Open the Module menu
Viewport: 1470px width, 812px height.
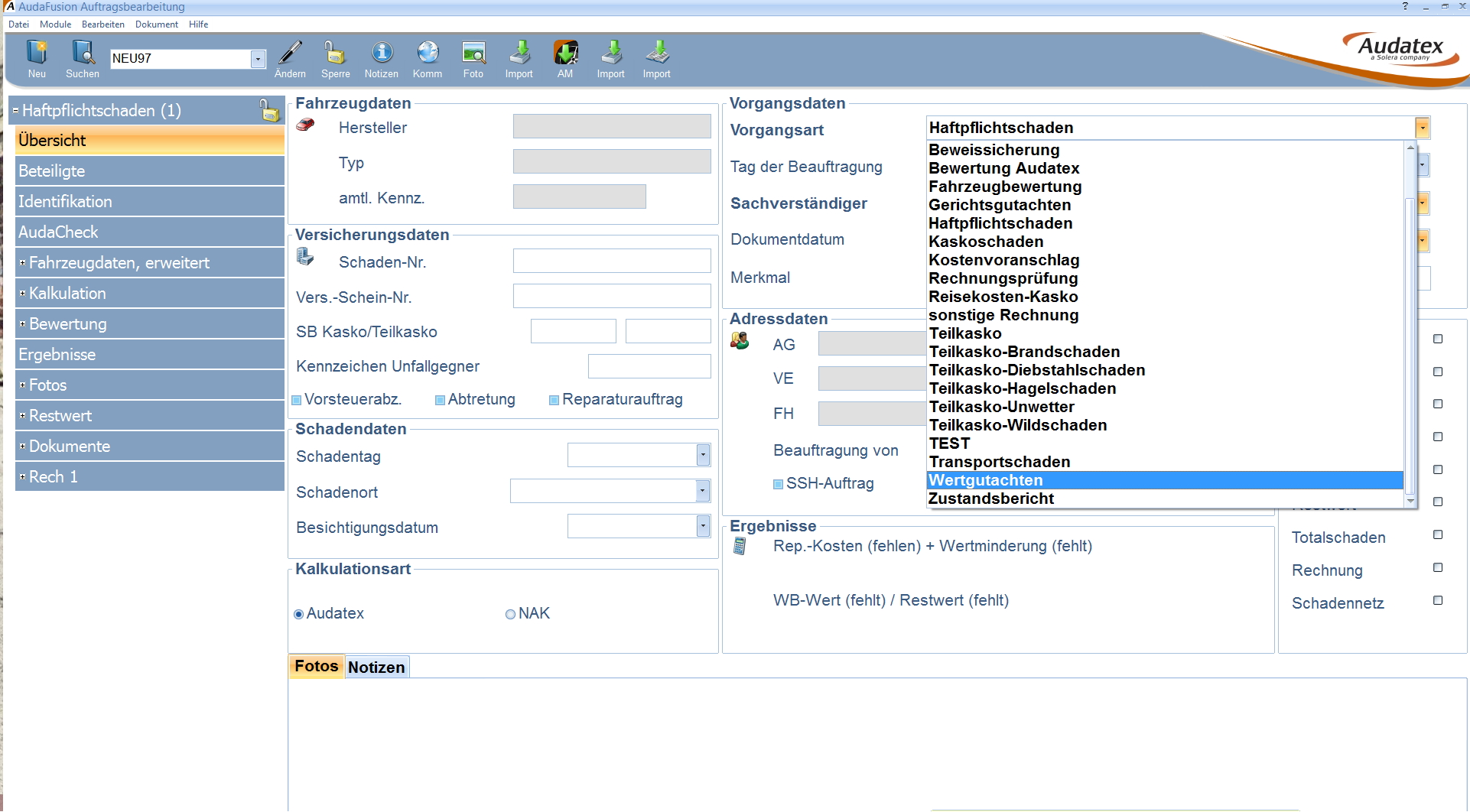point(55,24)
